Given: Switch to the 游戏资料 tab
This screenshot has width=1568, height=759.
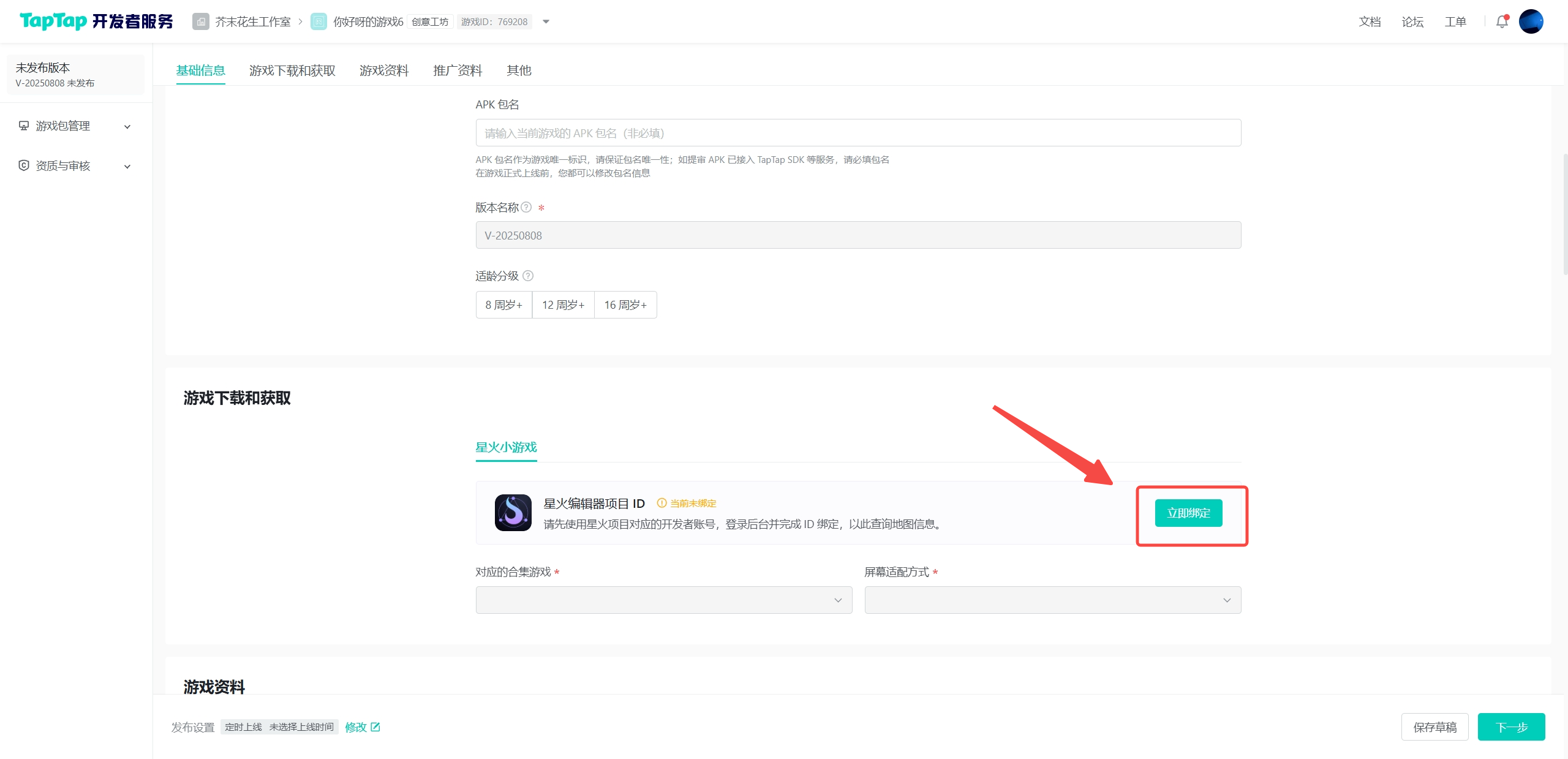Looking at the screenshot, I should (384, 70).
